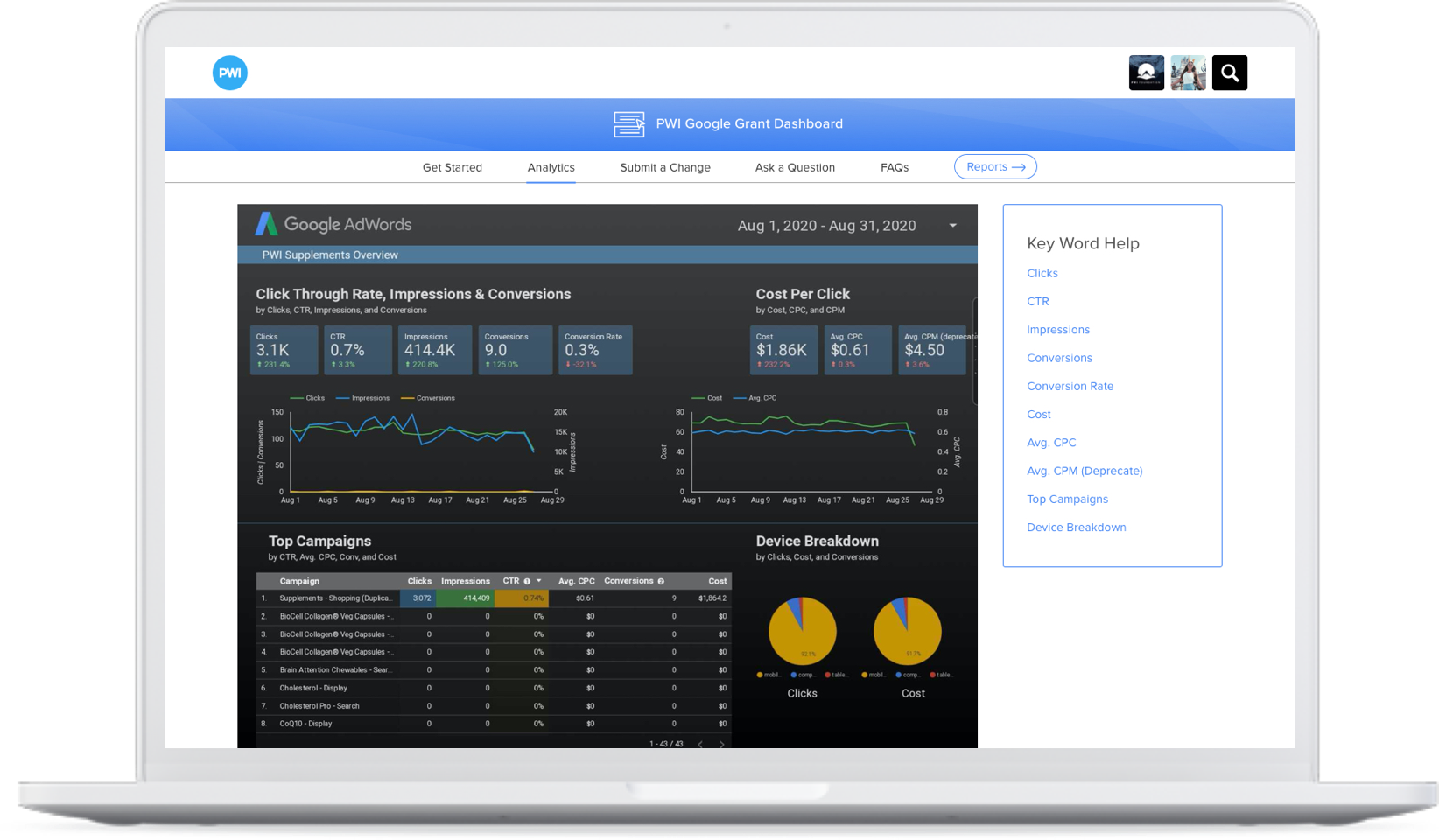Open the Ask a Question tab
The height and width of the screenshot is (840, 1439).
pos(795,167)
